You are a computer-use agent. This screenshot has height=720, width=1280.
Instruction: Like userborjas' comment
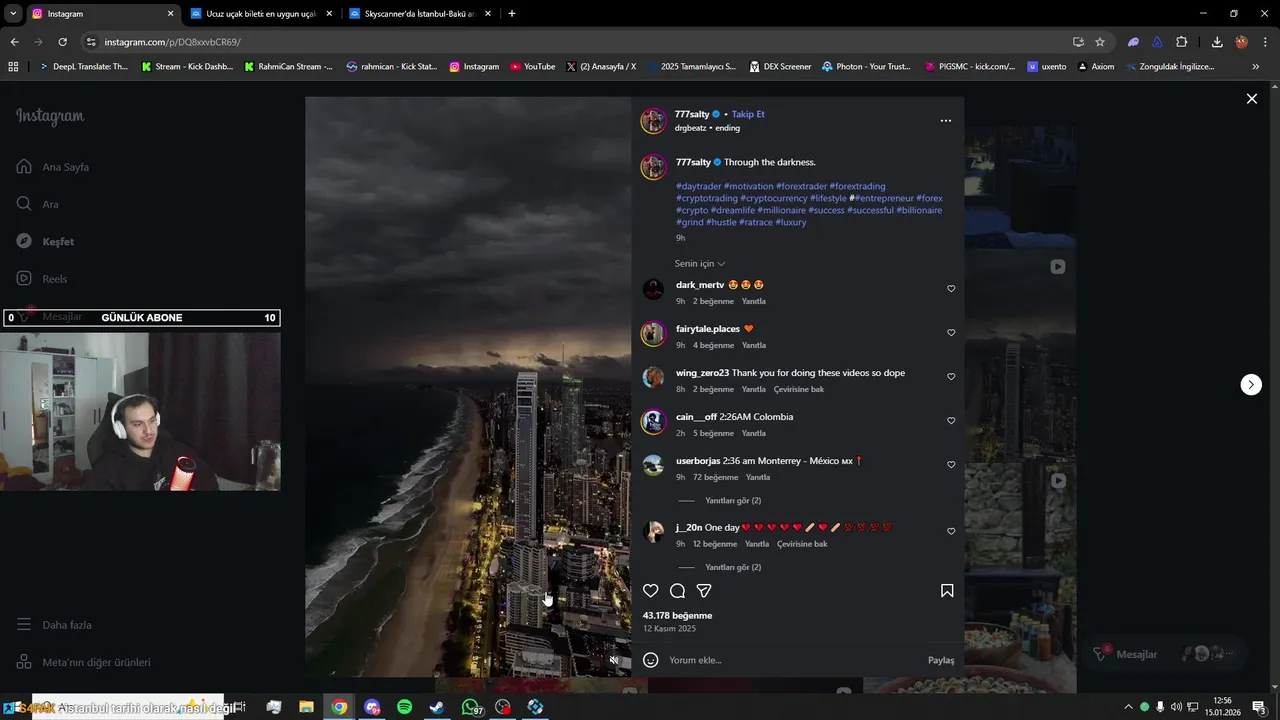(x=951, y=465)
